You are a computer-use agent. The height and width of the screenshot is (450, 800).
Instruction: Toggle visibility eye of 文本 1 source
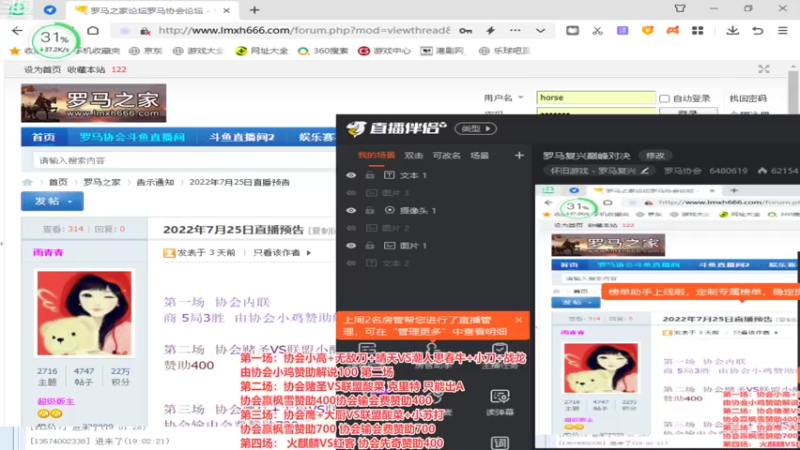351,175
